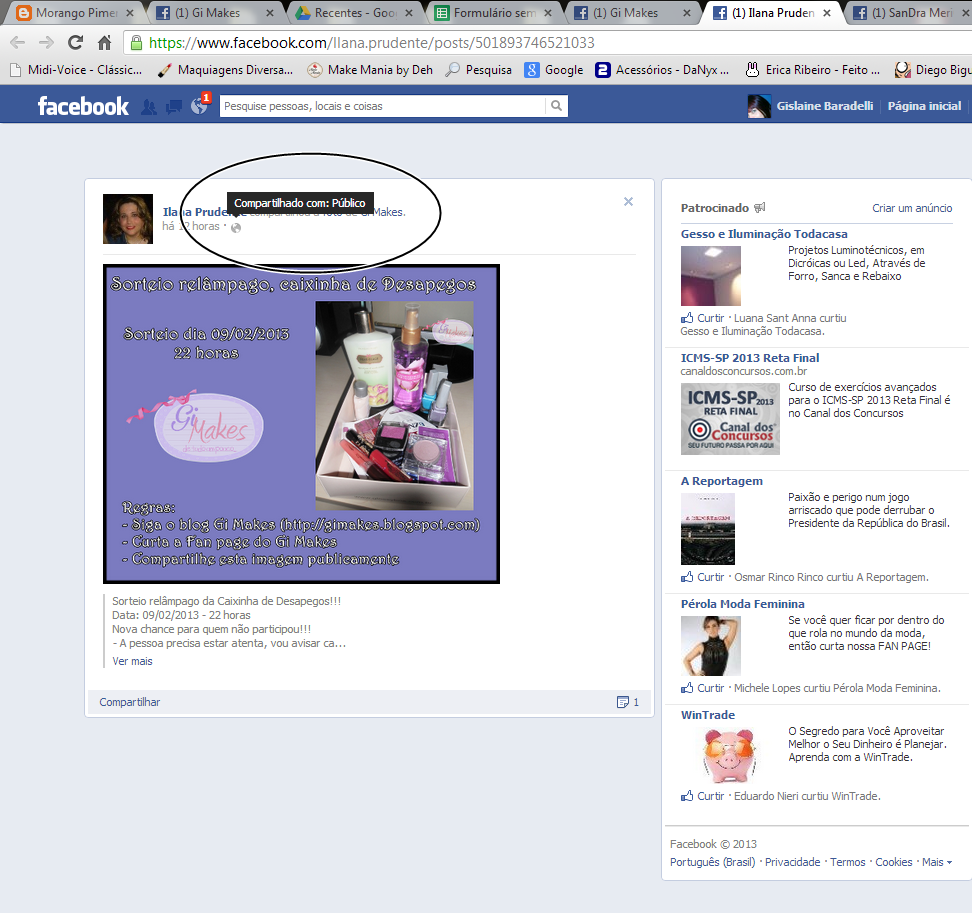Open Make Mania by Deh bookmark
This screenshot has height=913, width=972.
[370, 70]
